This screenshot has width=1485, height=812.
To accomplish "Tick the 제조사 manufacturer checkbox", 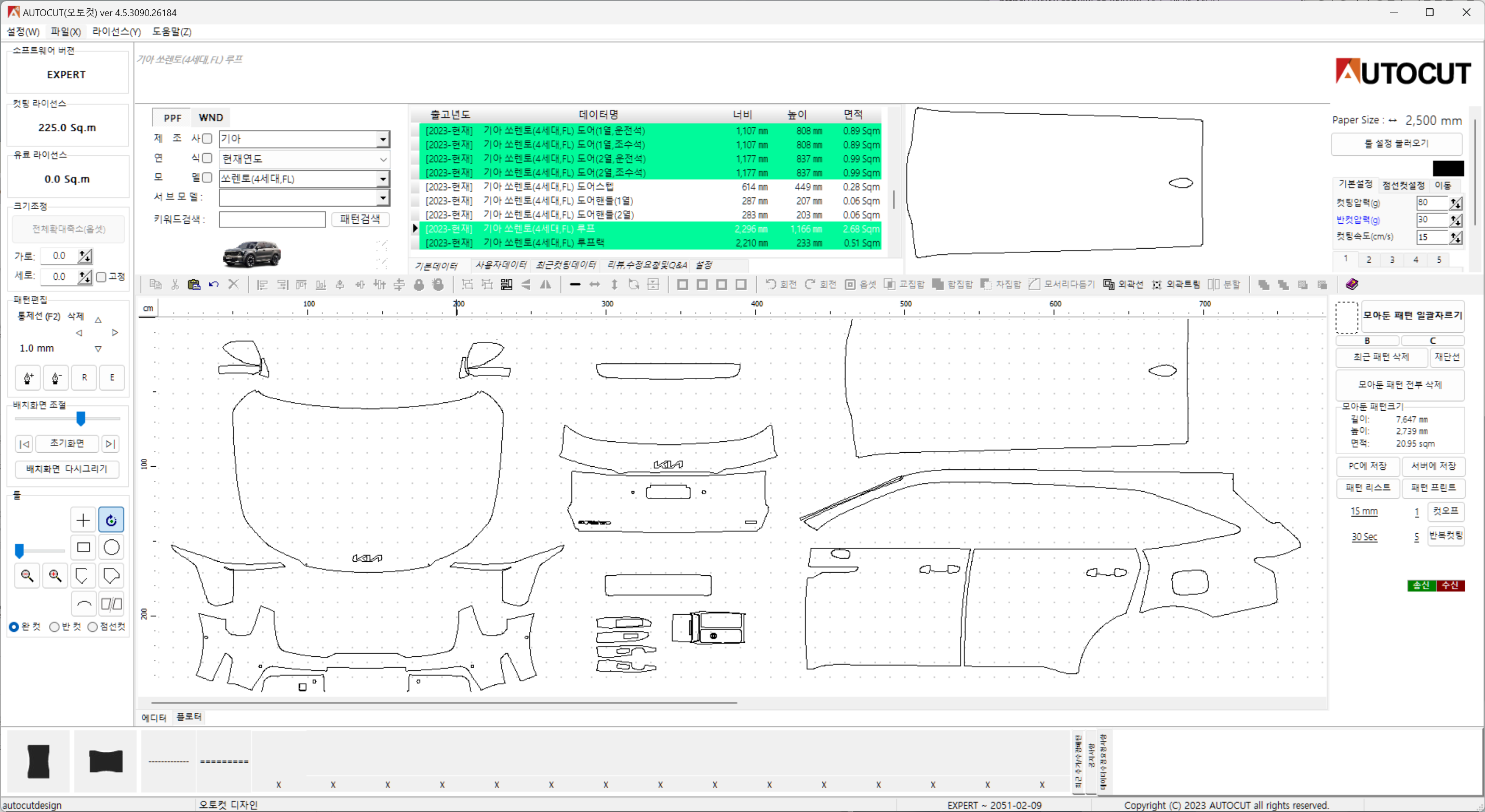I will [x=207, y=138].
